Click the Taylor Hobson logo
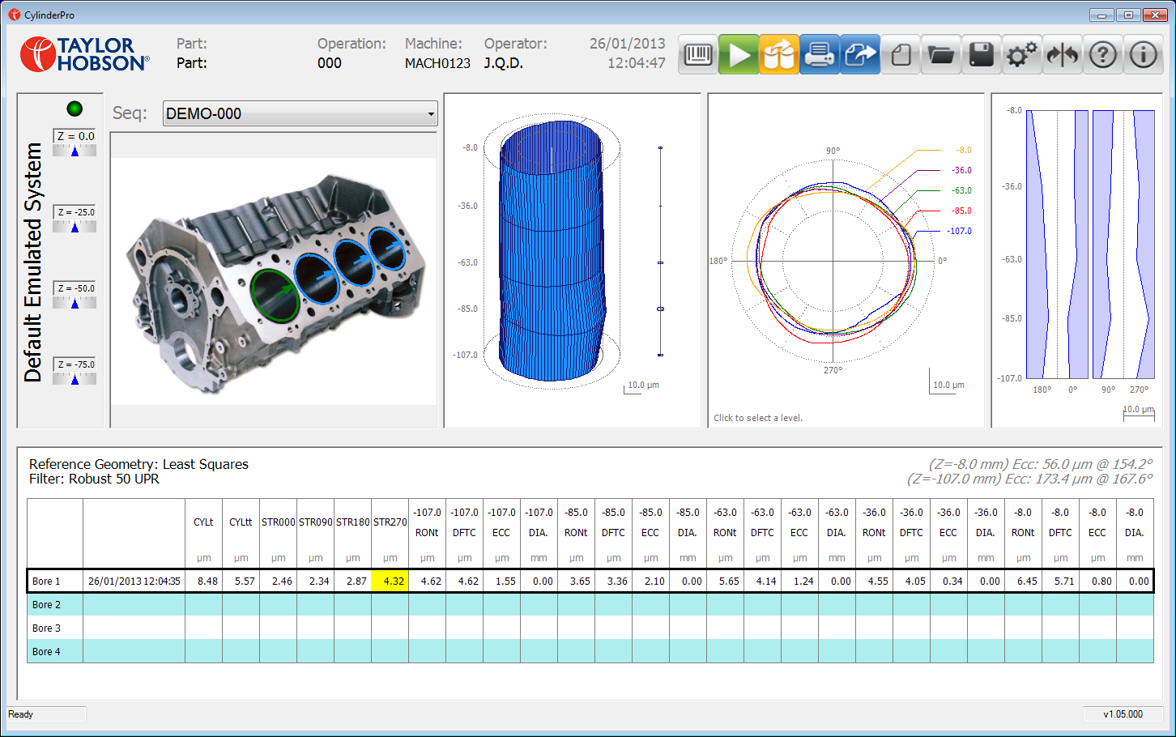 tap(85, 55)
